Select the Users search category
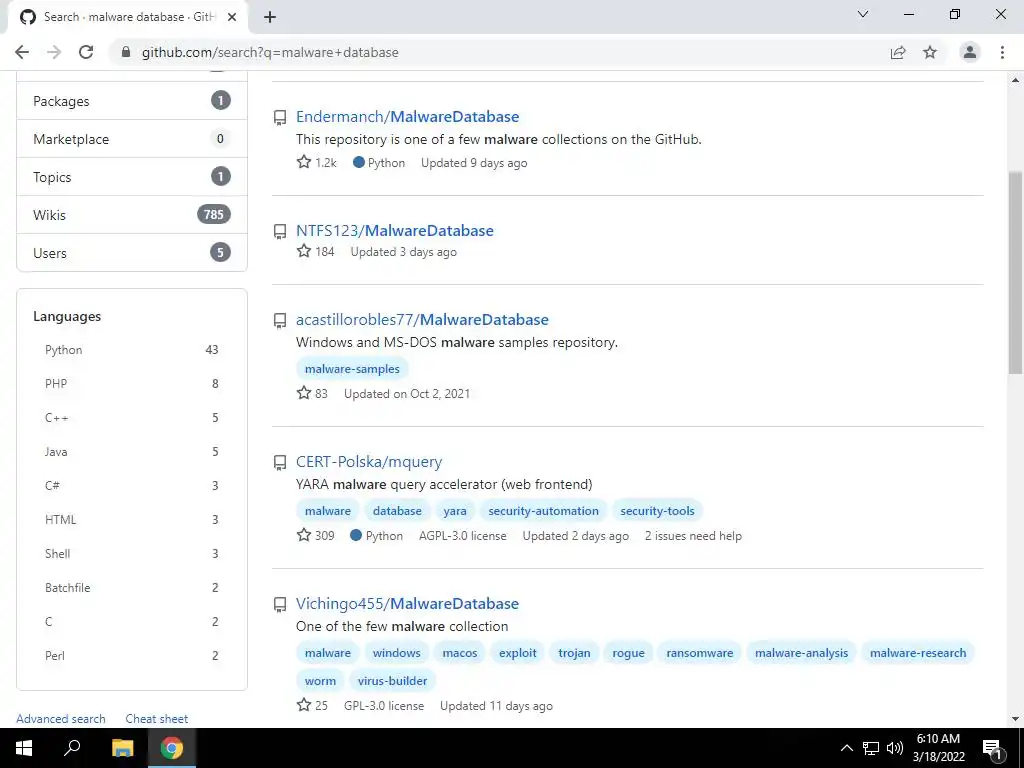Image resolution: width=1024 pixels, height=768 pixels. pos(132,253)
